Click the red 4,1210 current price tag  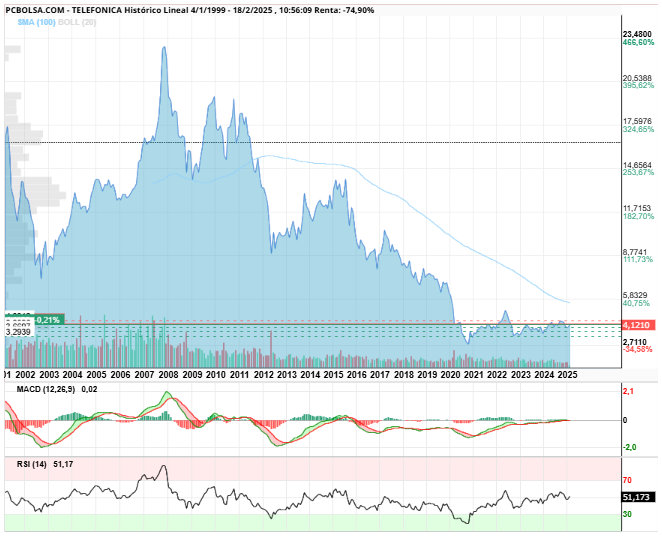(638, 325)
